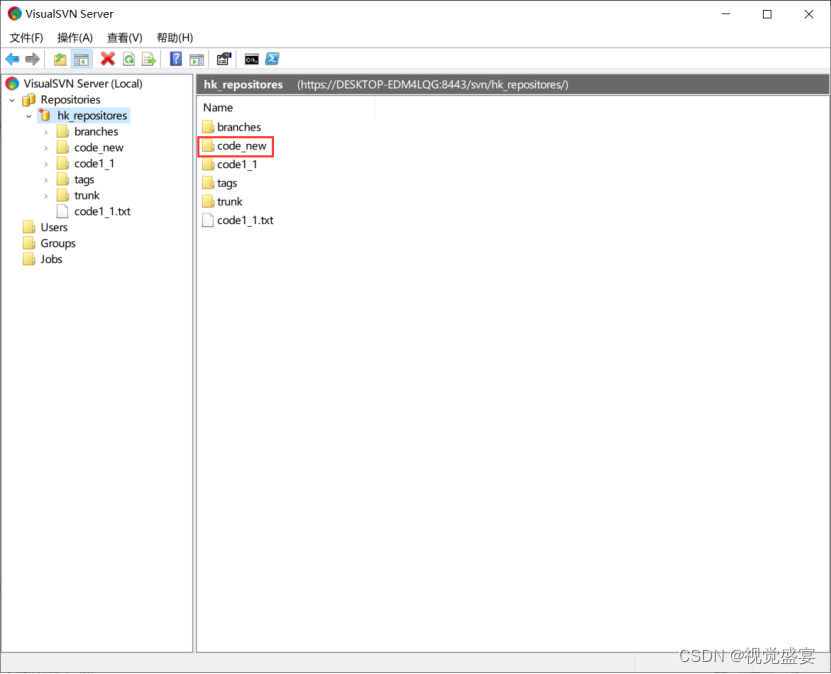Launch the blue PowerShell icon

click(272, 59)
